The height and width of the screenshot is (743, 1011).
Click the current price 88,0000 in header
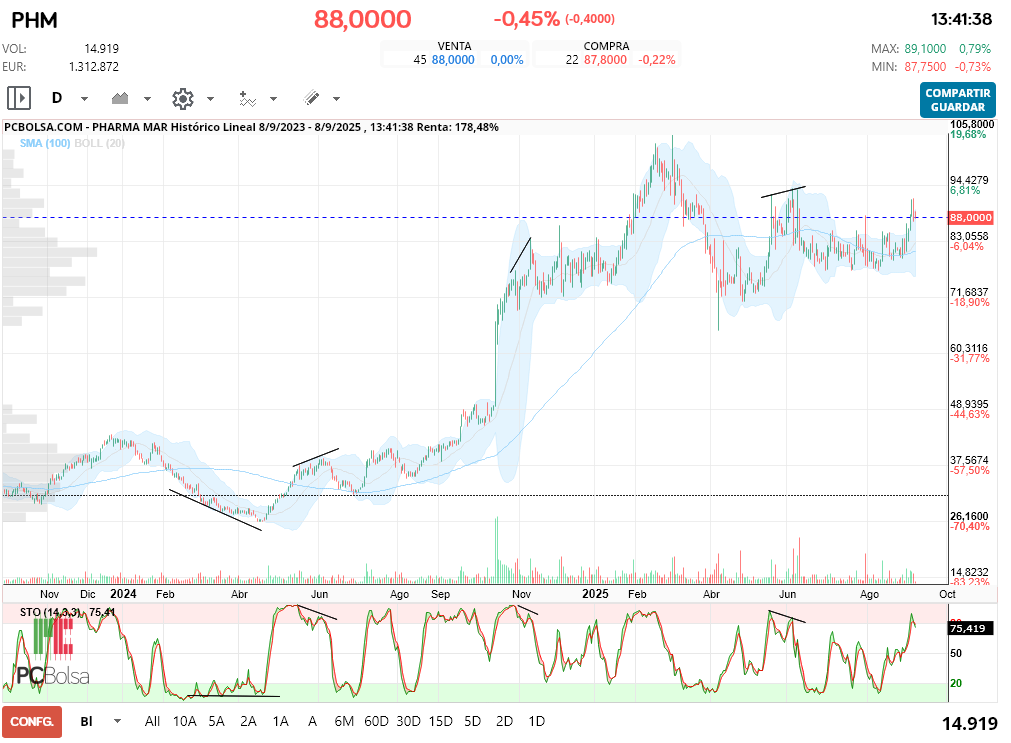[x=362, y=19]
